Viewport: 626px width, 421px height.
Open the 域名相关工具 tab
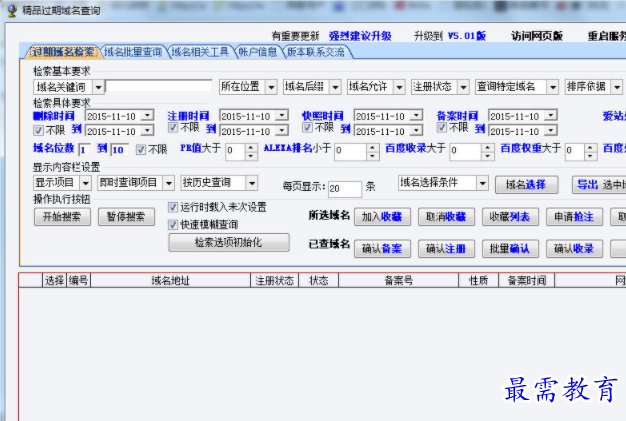[200, 52]
